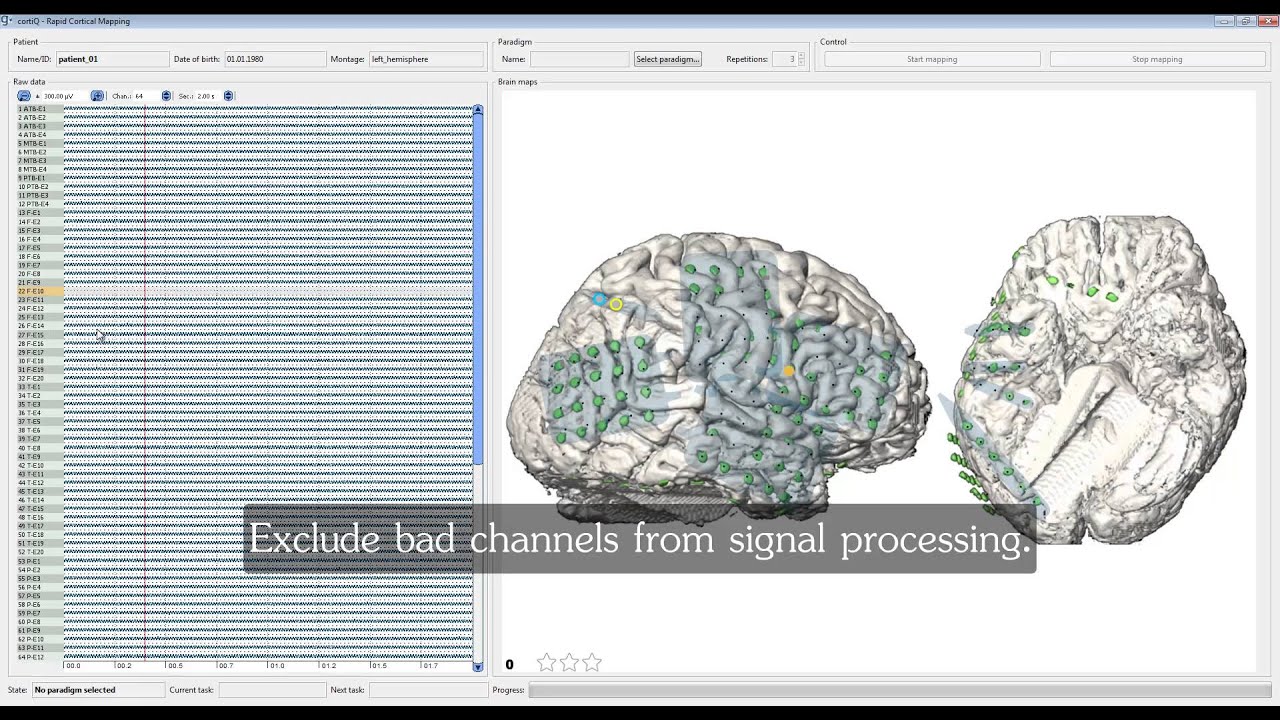
Task: Select channel label 11 PTB-E3
Action: (40, 196)
